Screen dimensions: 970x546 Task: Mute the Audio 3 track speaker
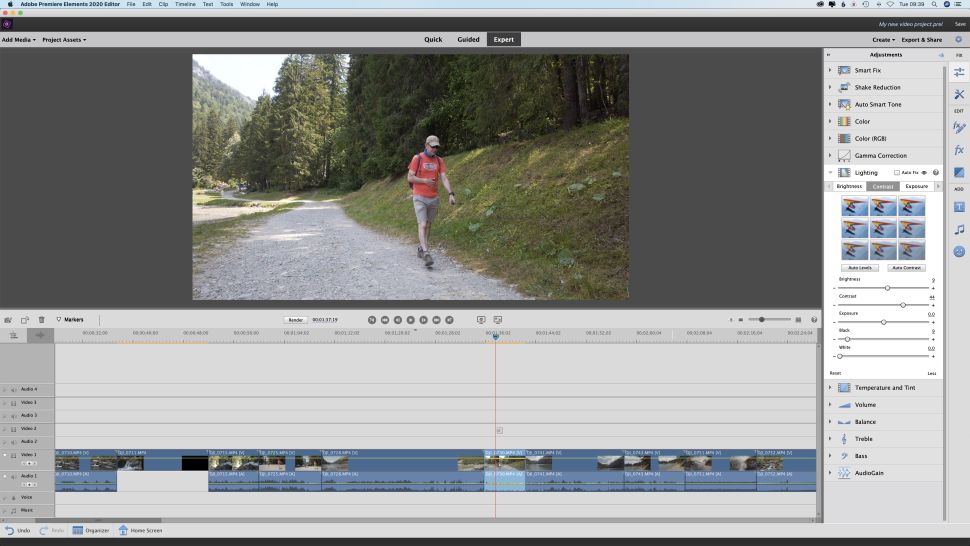click(x=13, y=416)
